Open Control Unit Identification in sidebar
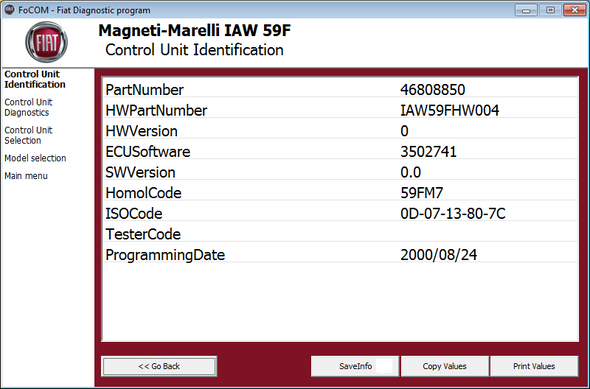The image size is (590, 389). (35, 79)
